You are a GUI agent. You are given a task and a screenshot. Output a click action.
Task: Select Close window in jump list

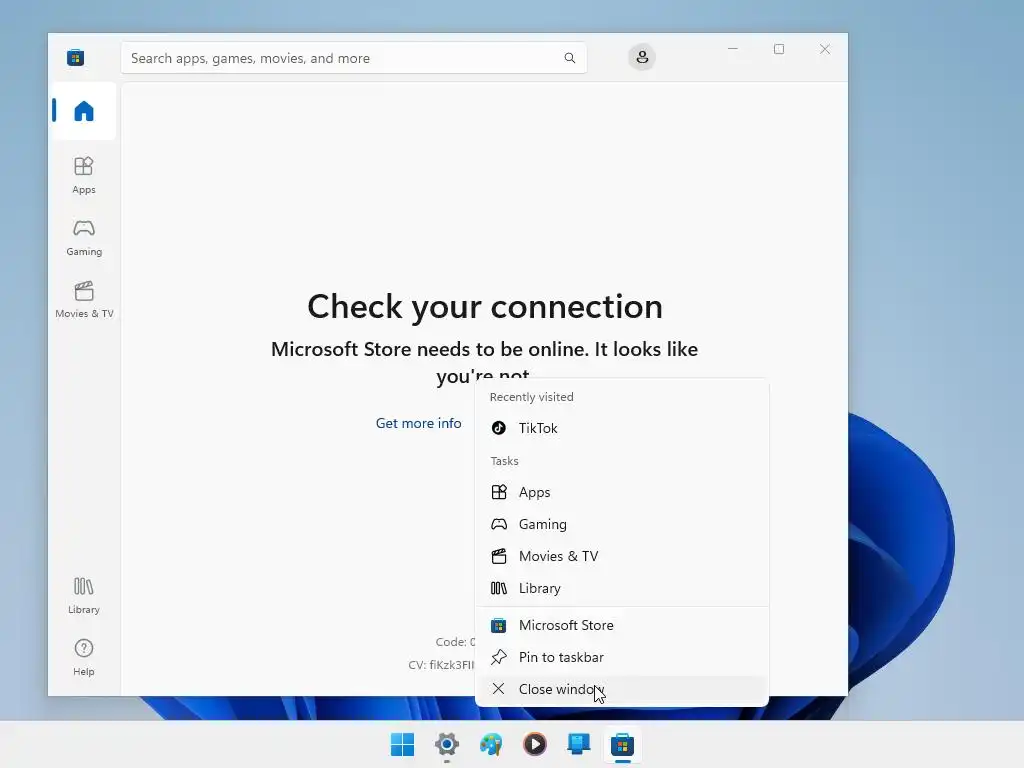622,689
